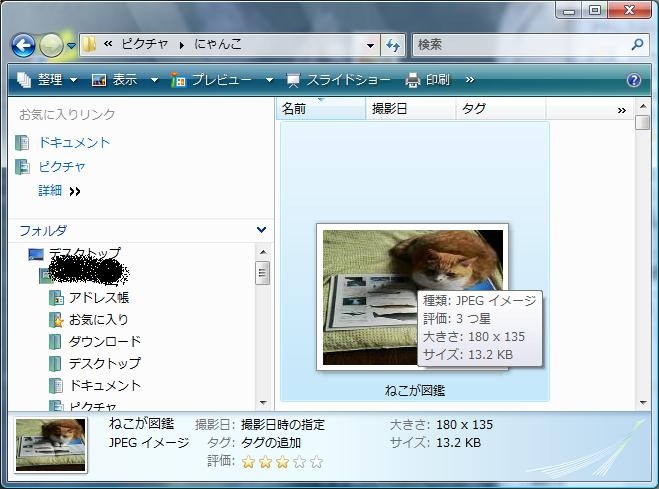Click the ねこが図鑑 file name label

(x=414, y=390)
